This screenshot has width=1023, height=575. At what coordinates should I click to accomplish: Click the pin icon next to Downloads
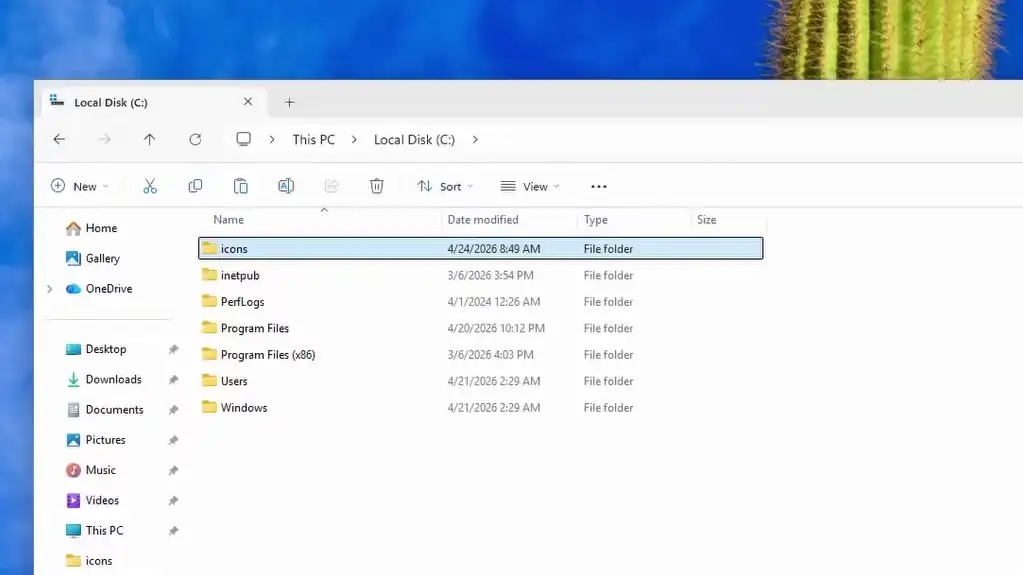173,379
